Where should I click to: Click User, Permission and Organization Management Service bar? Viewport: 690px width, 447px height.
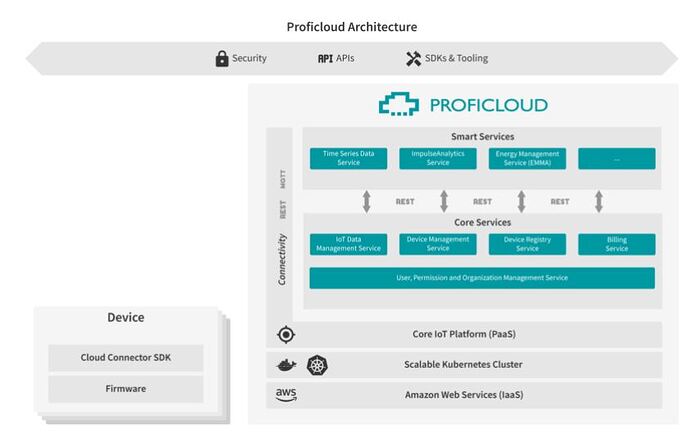[482, 278]
